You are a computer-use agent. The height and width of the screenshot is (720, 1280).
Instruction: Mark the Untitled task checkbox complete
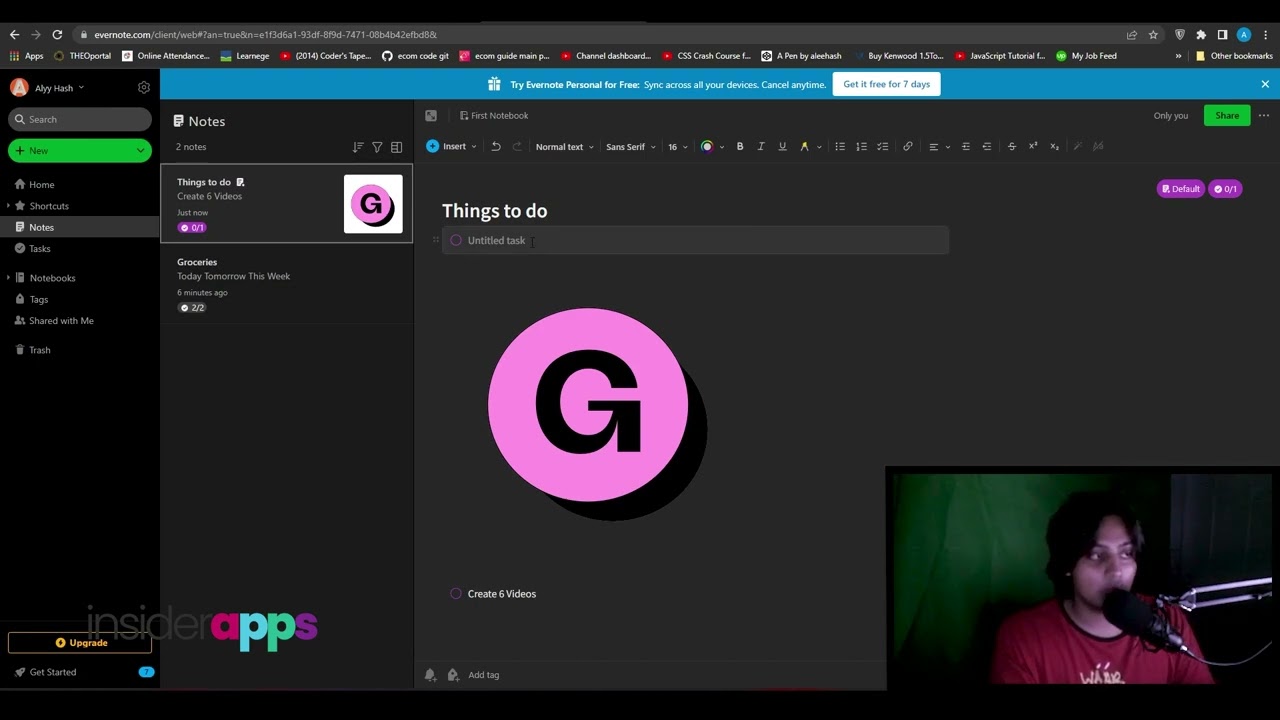pos(456,241)
